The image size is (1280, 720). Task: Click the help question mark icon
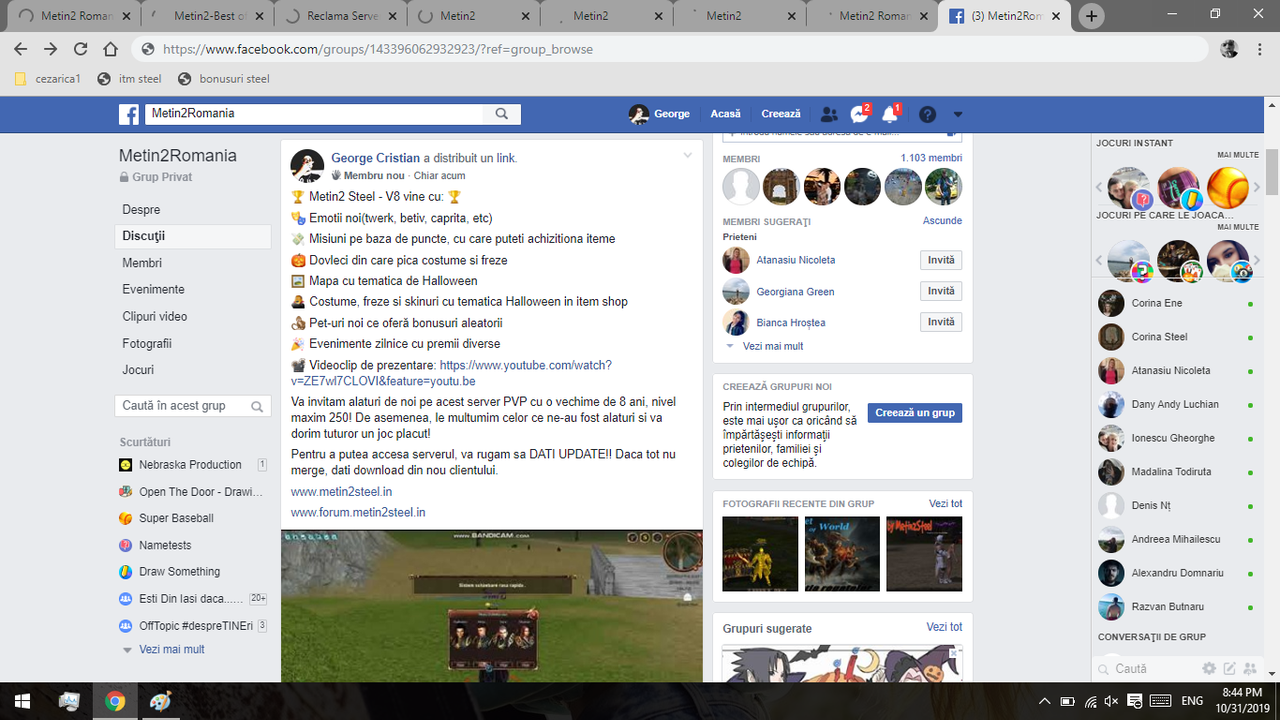(928, 115)
